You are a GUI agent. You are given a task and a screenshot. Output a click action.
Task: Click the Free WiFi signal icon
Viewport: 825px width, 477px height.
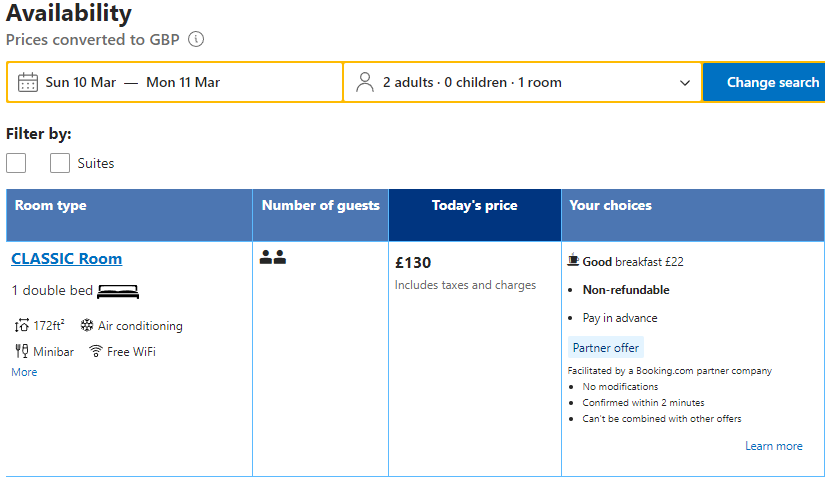(96, 351)
